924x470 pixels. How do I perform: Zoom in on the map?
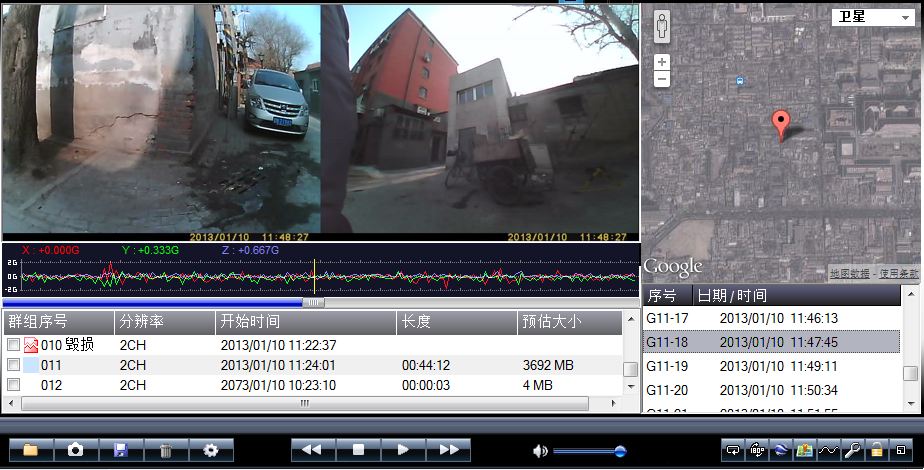click(662, 62)
